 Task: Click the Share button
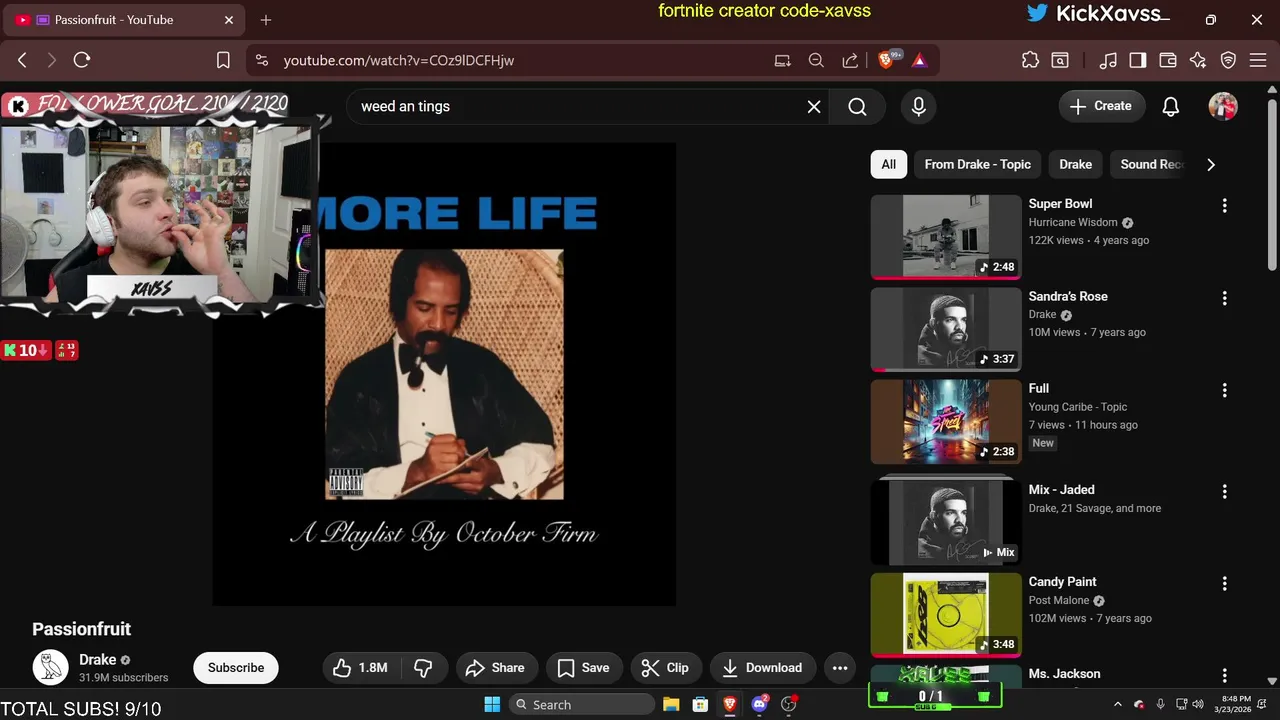pos(497,668)
